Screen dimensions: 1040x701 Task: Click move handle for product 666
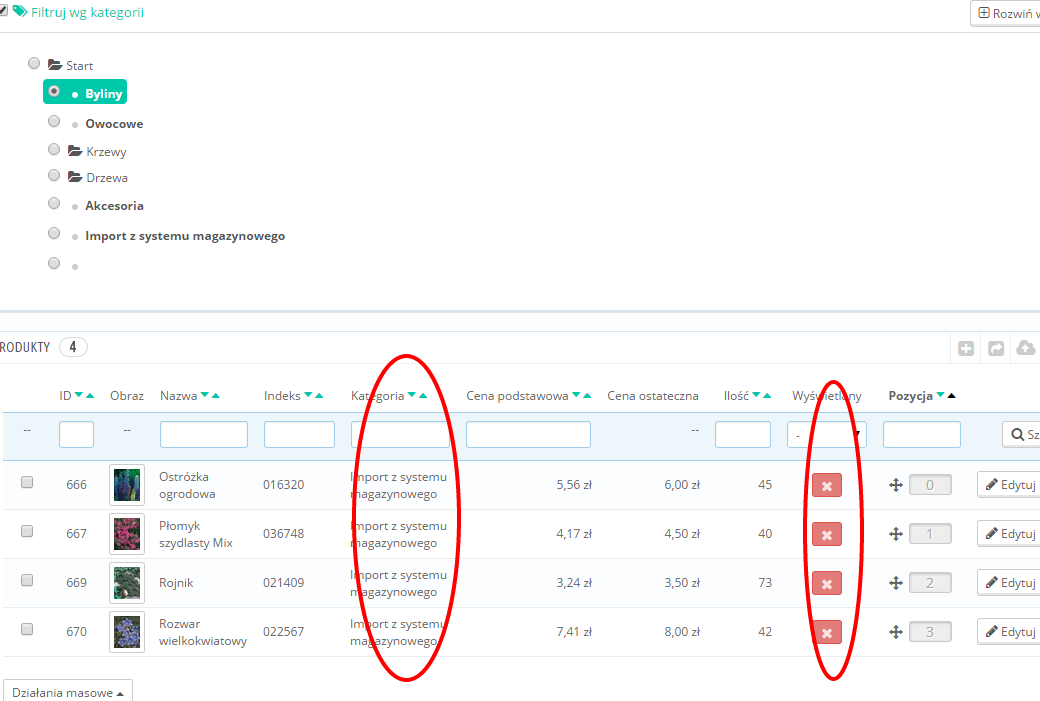[x=895, y=485]
